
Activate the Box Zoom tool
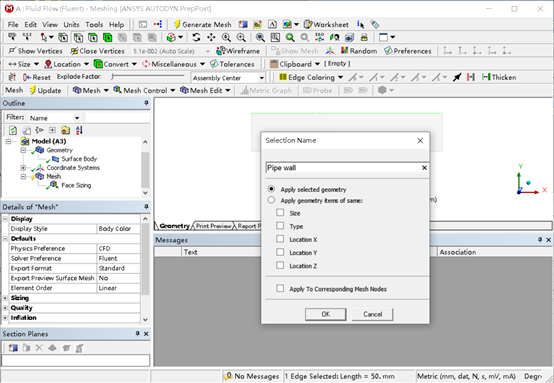241,37
